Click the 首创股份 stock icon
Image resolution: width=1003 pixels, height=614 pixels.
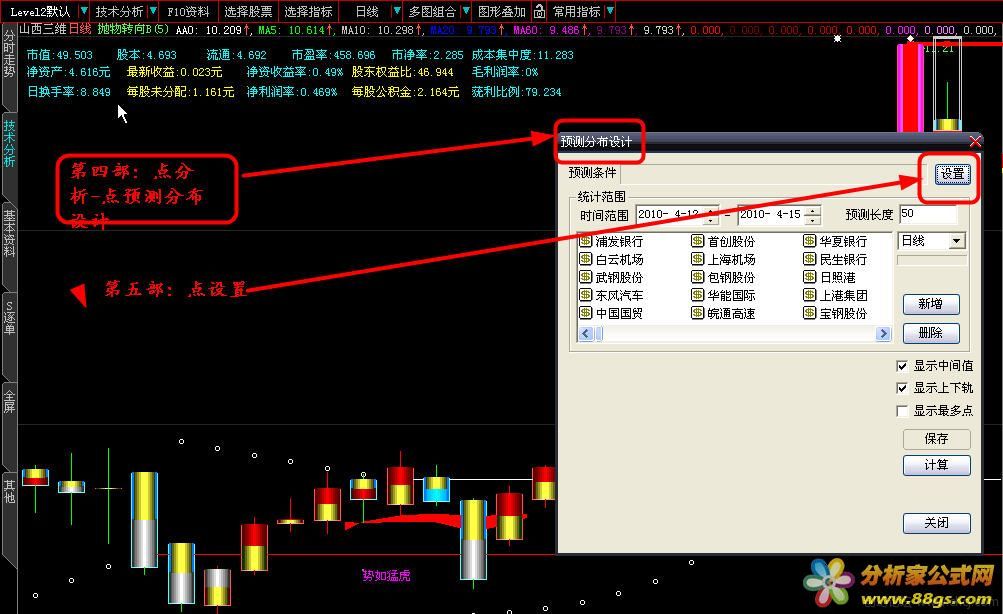[x=698, y=242]
